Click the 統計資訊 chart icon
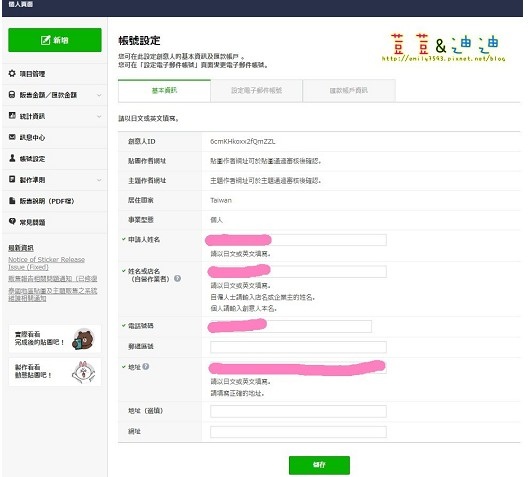This screenshot has height=477, width=528. (x=12, y=115)
